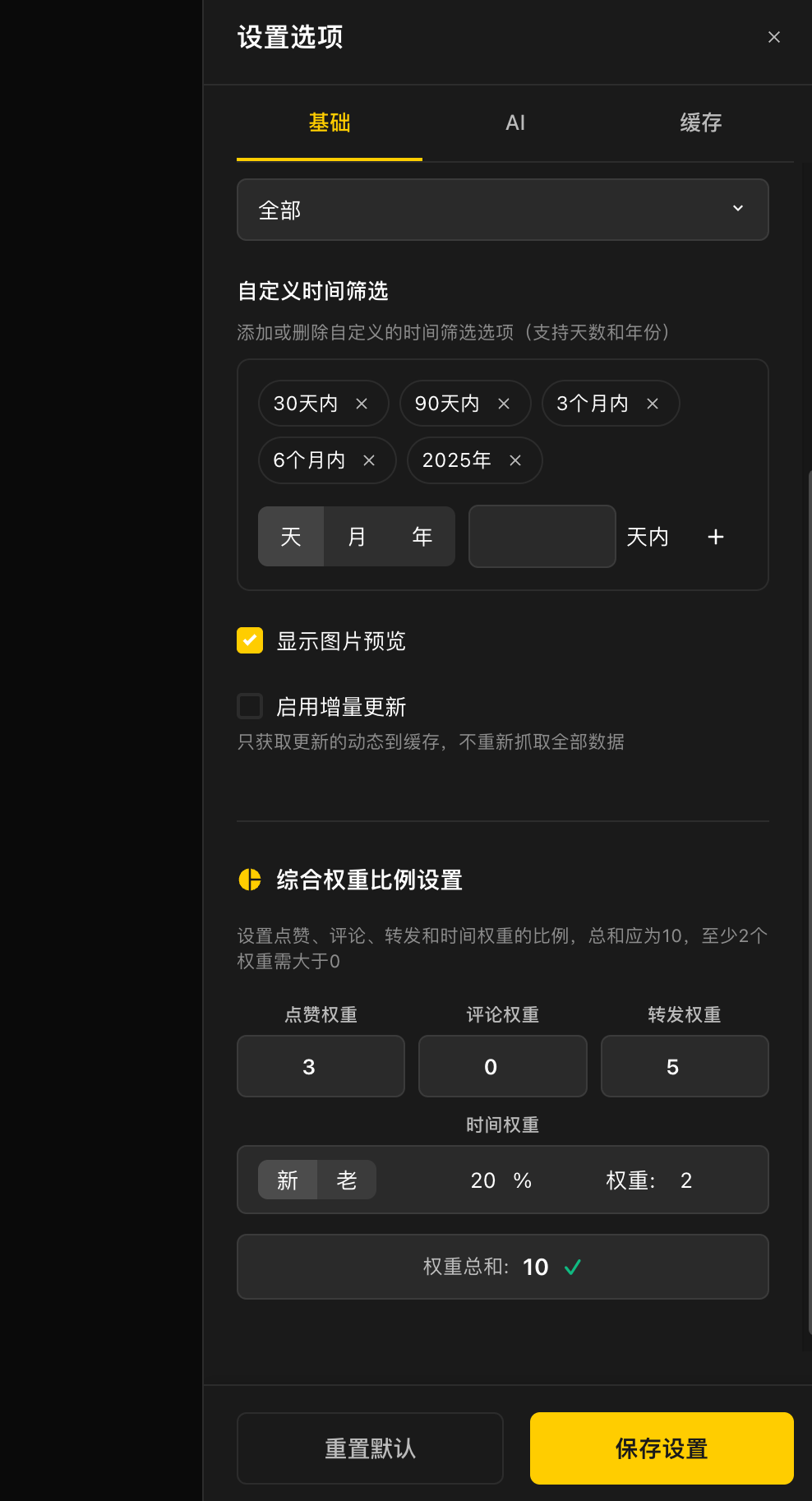This screenshot has width=812, height=1501.
Task: Delete the 3个月内 filter chip
Action: click(x=653, y=404)
